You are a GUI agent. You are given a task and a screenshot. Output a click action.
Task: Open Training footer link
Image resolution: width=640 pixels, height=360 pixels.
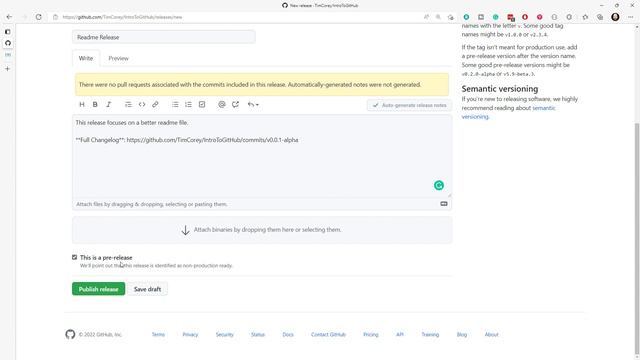[430, 334]
